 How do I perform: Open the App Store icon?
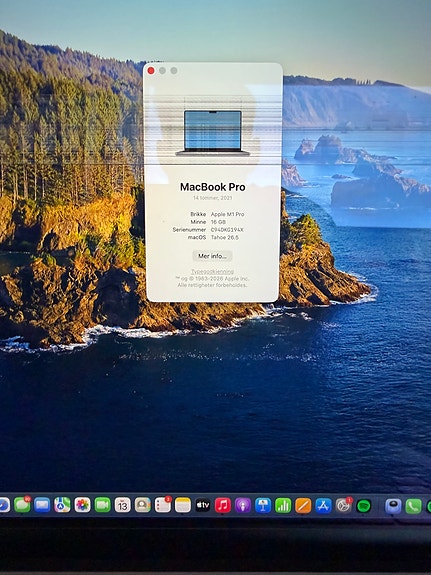pyautogui.click(x=323, y=505)
